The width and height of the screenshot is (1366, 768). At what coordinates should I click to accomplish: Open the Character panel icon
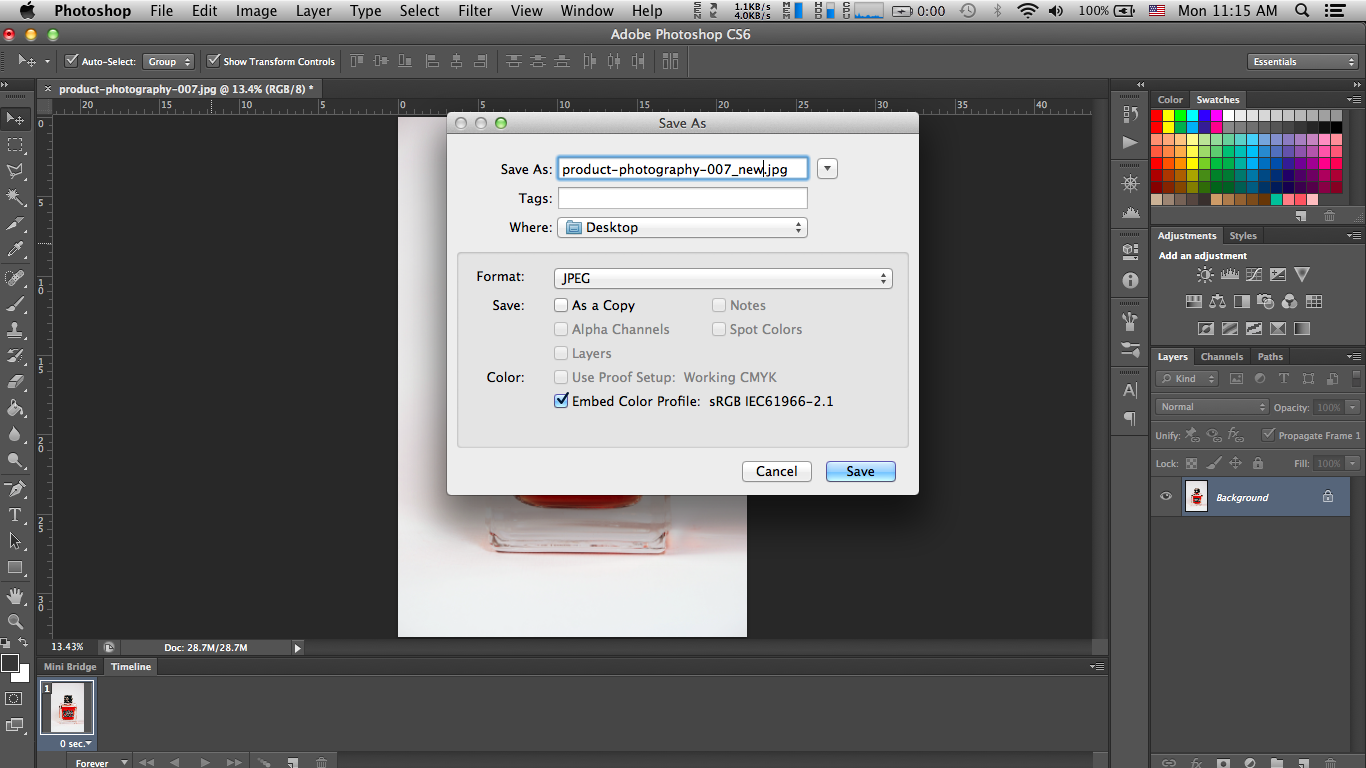tap(1130, 390)
